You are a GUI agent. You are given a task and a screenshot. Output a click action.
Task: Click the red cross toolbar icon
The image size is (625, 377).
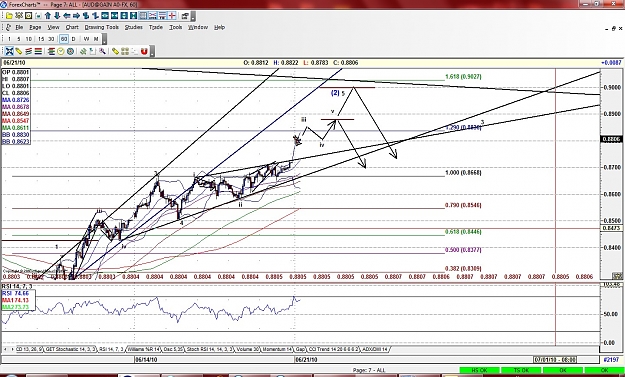(172, 16)
